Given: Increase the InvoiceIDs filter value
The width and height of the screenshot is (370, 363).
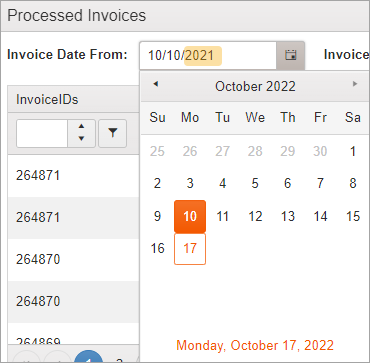Looking at the screenshot, I should coord(81,127).
